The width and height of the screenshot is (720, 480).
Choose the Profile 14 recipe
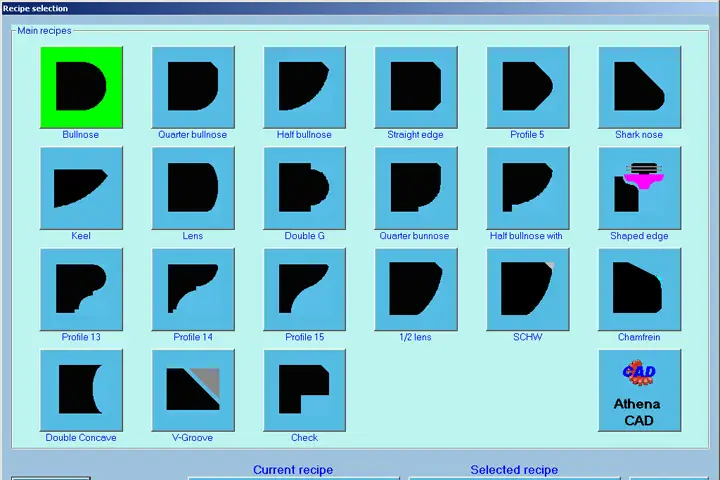click(193, 289)
